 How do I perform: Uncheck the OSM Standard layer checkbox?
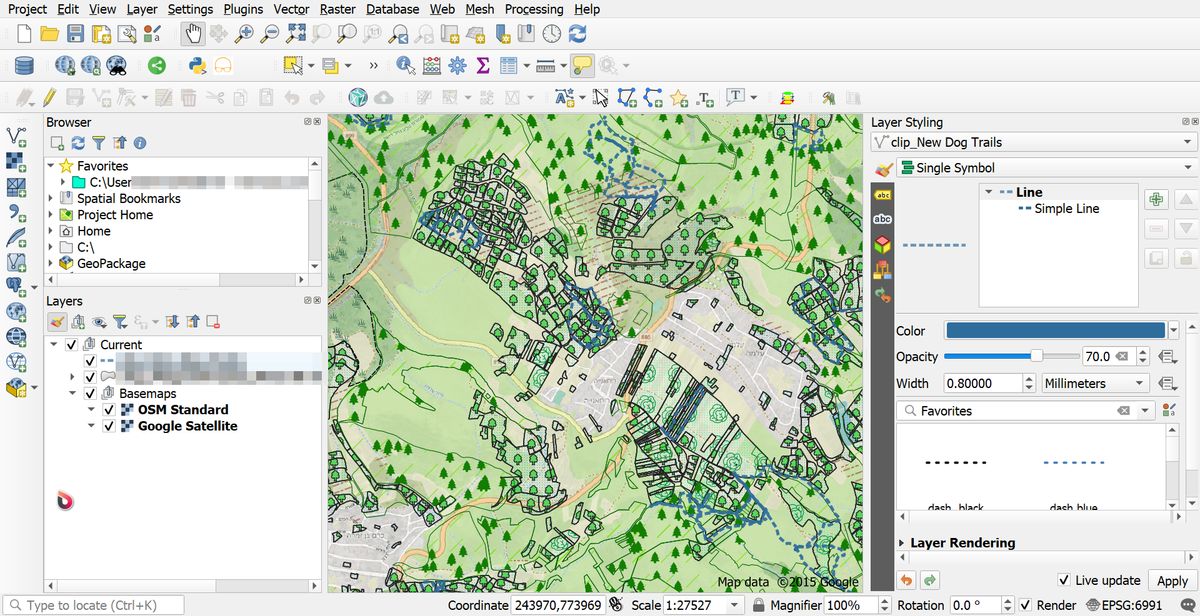pyautogui.click(x=109, y=410)
